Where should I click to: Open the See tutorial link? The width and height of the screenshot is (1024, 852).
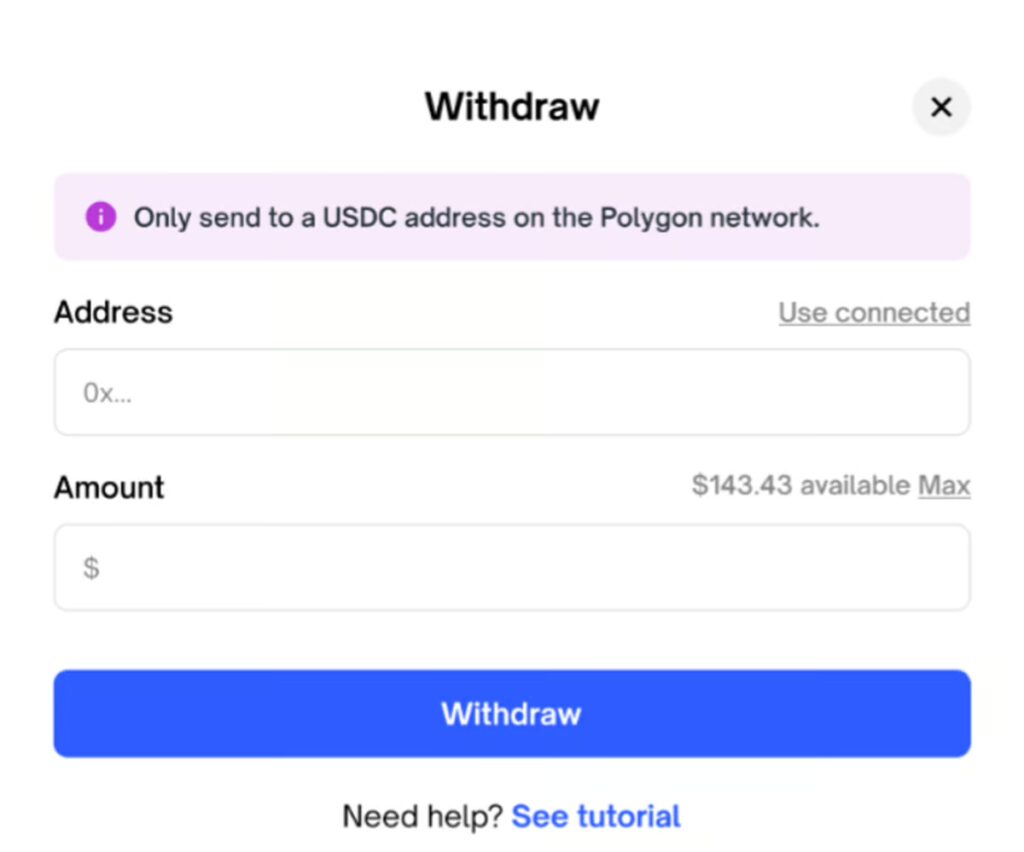pos(596,817)
